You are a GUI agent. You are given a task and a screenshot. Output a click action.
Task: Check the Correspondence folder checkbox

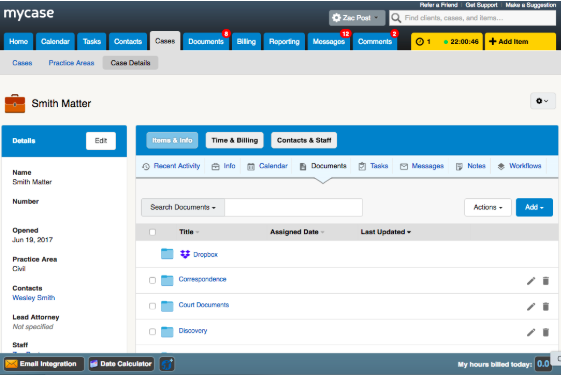click(152, 280)
